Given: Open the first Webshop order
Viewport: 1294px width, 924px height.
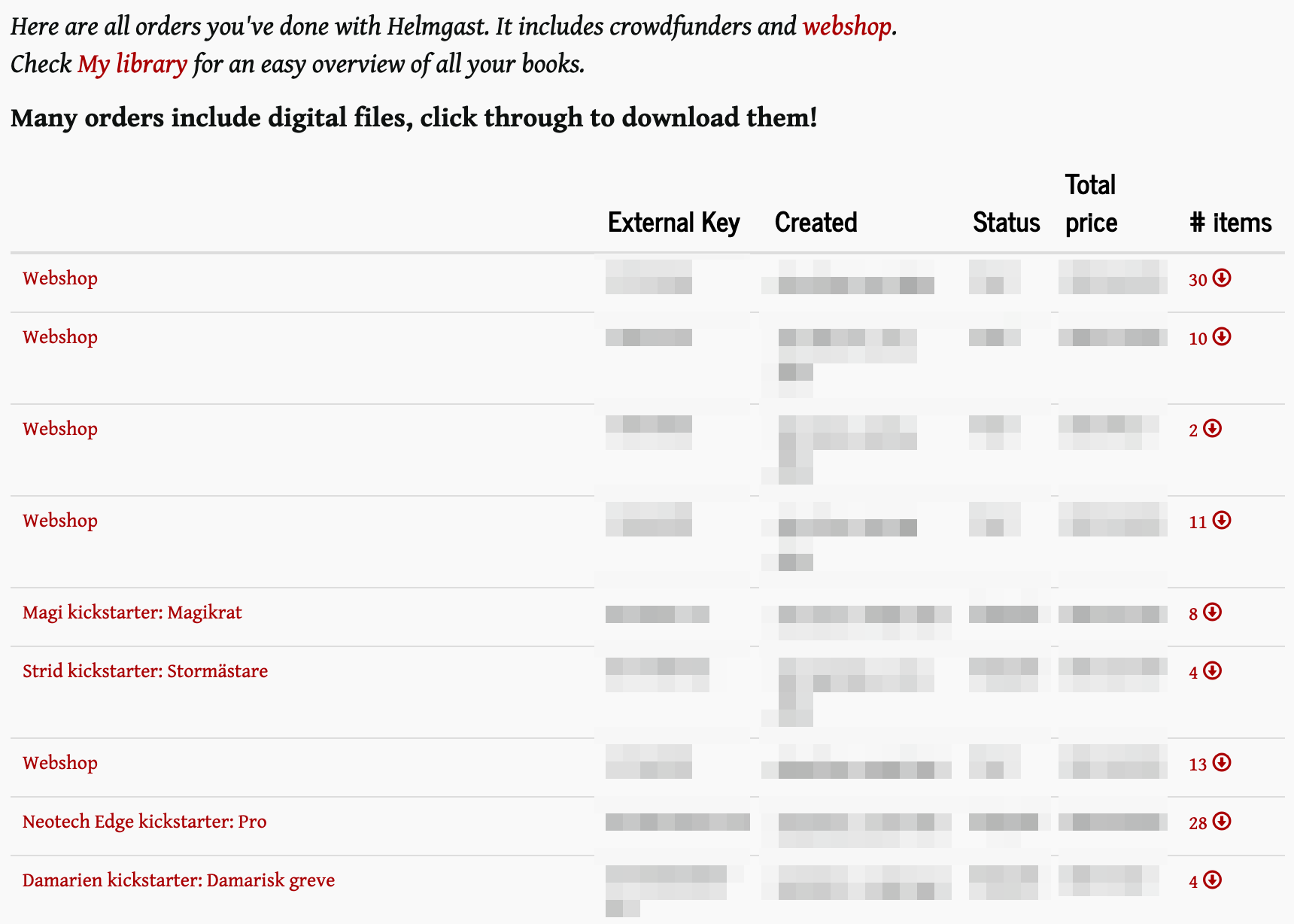Looking at the screenshot, I should pos(60,278).
